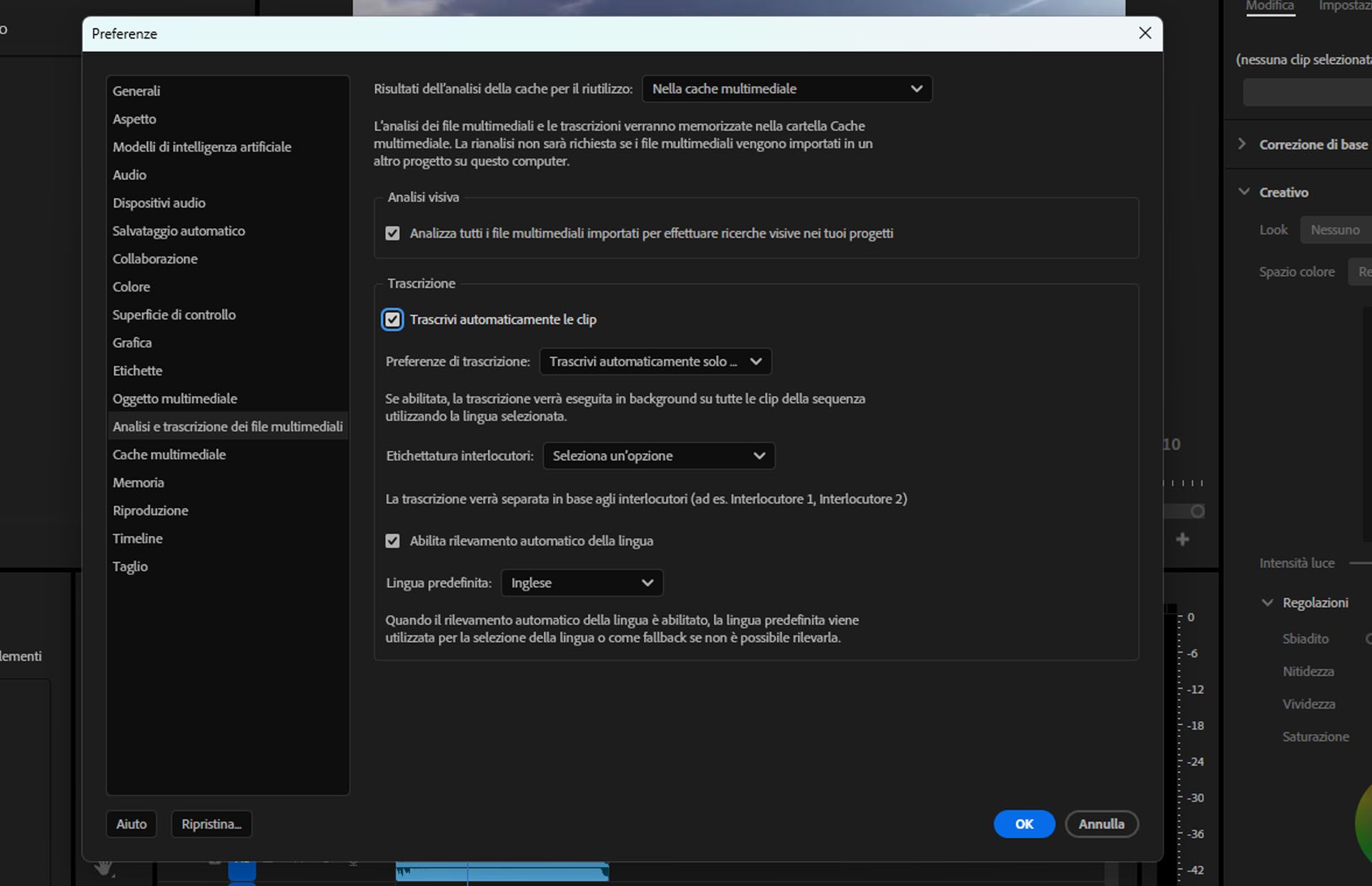Go to Modelli di intelligenza artificiale settings
1372x886 pixels.
(202, 147)
